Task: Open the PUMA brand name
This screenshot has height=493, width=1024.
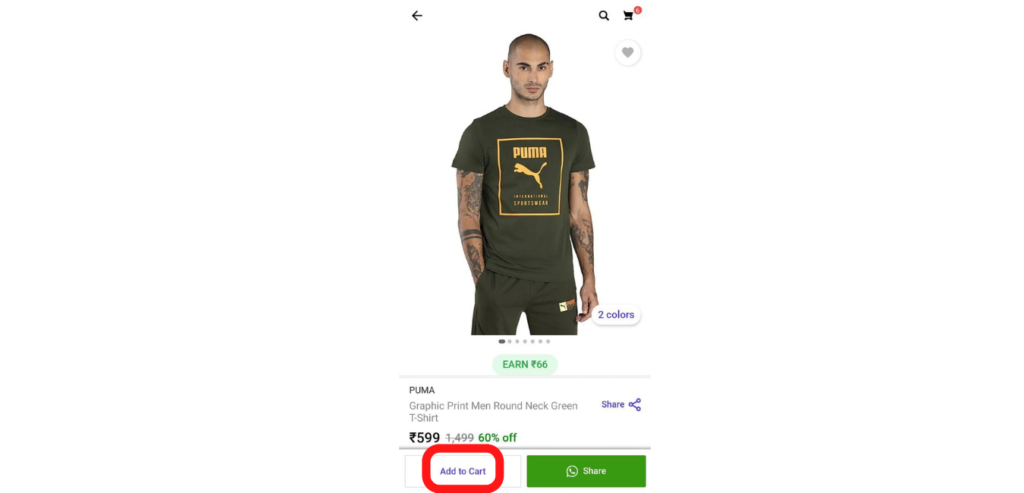Action: (x=422, y=390)
